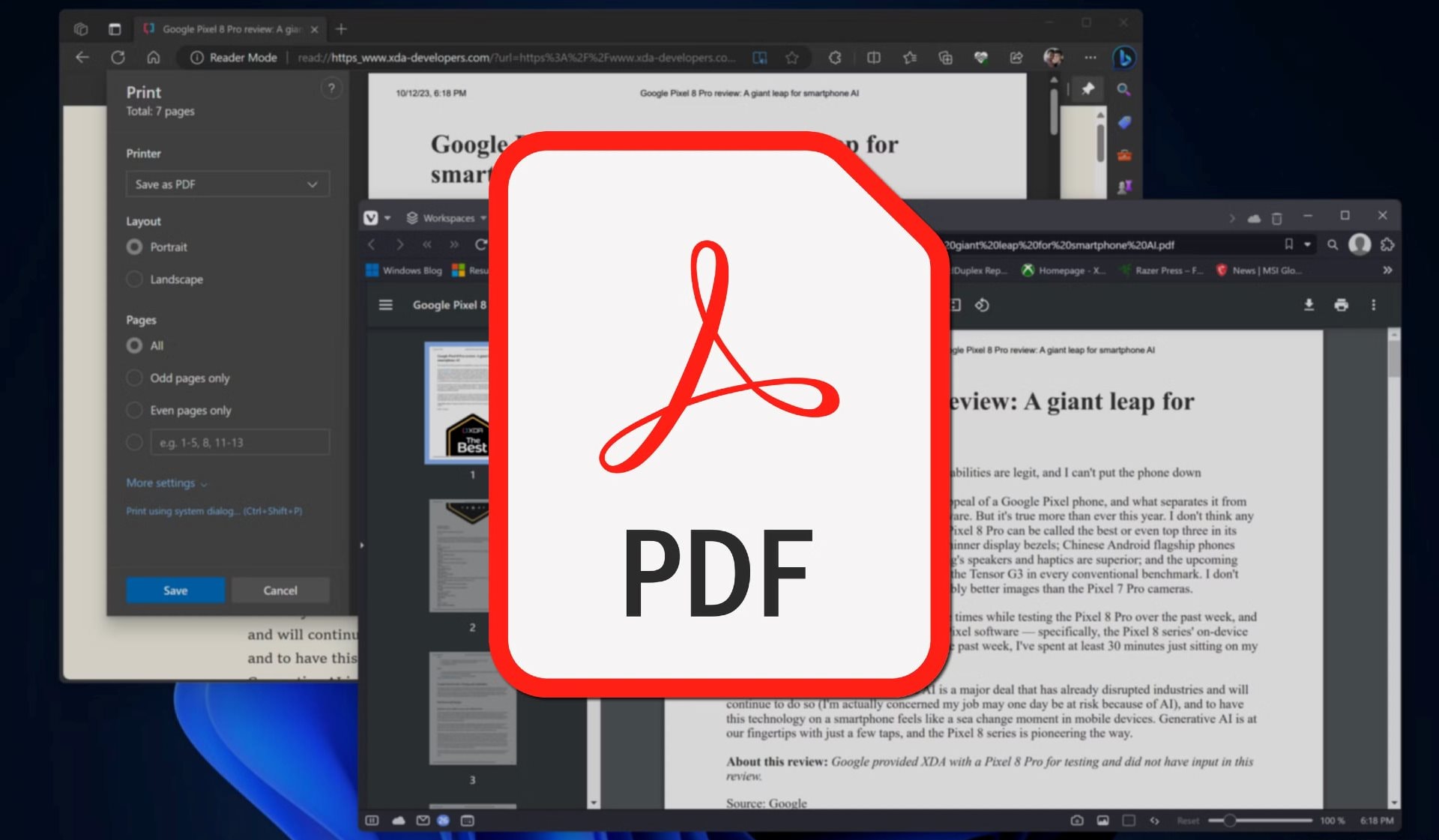
Task: Open split screen icon in Edge toolbar
Action: tap(874, 58)
